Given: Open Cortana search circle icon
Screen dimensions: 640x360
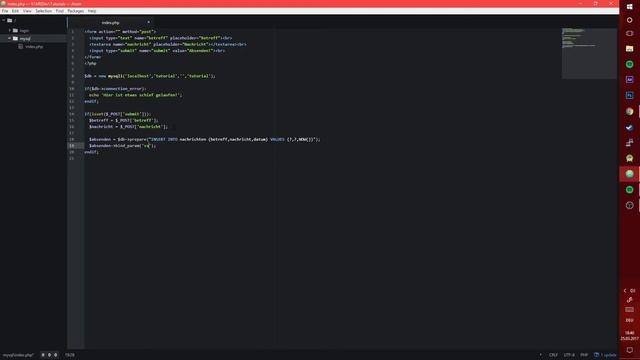Looking at the screenshot, I should [629, 20].
